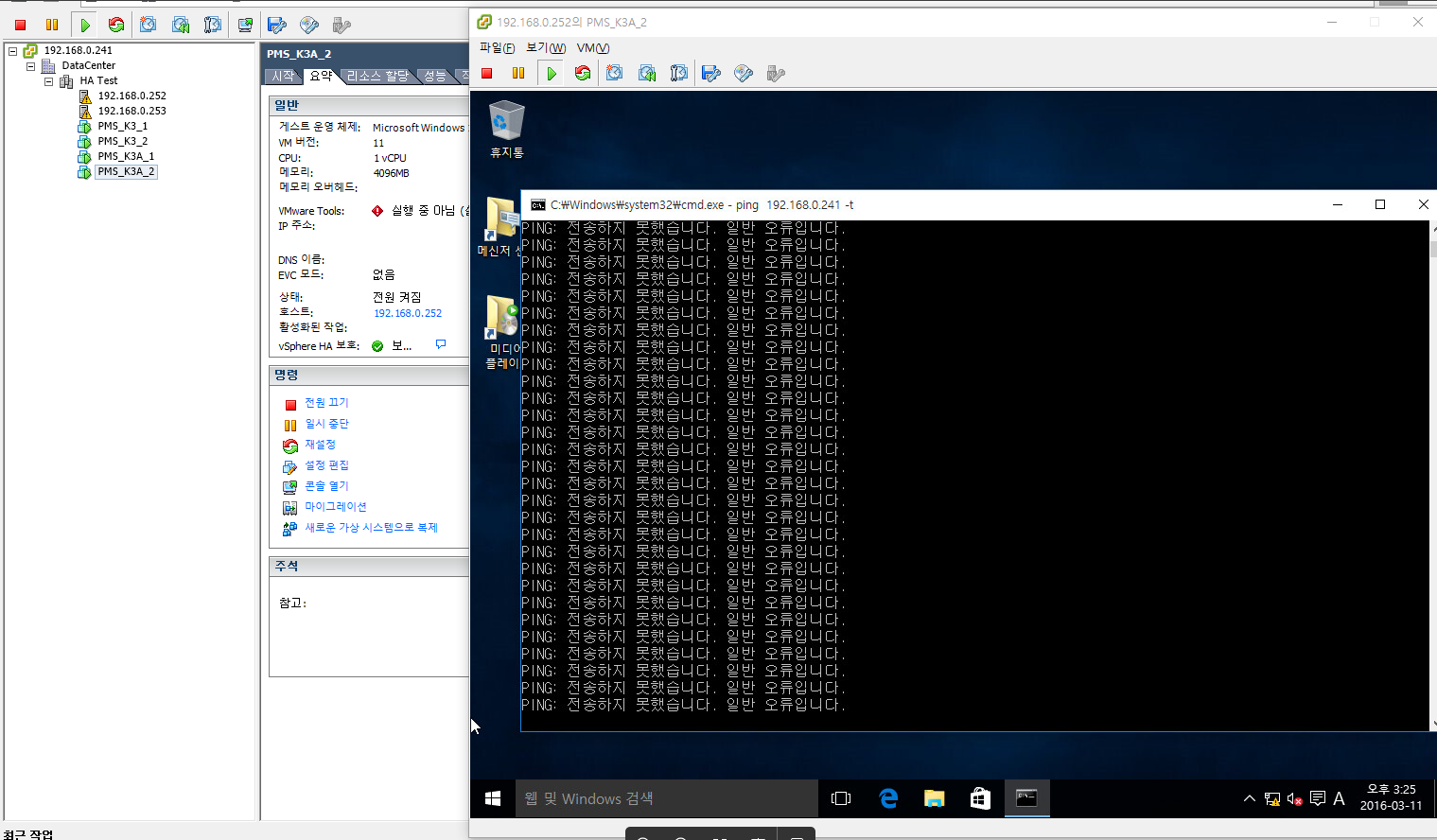Open snapshot manager in main vSphere toolbar

tap(213, 25)
